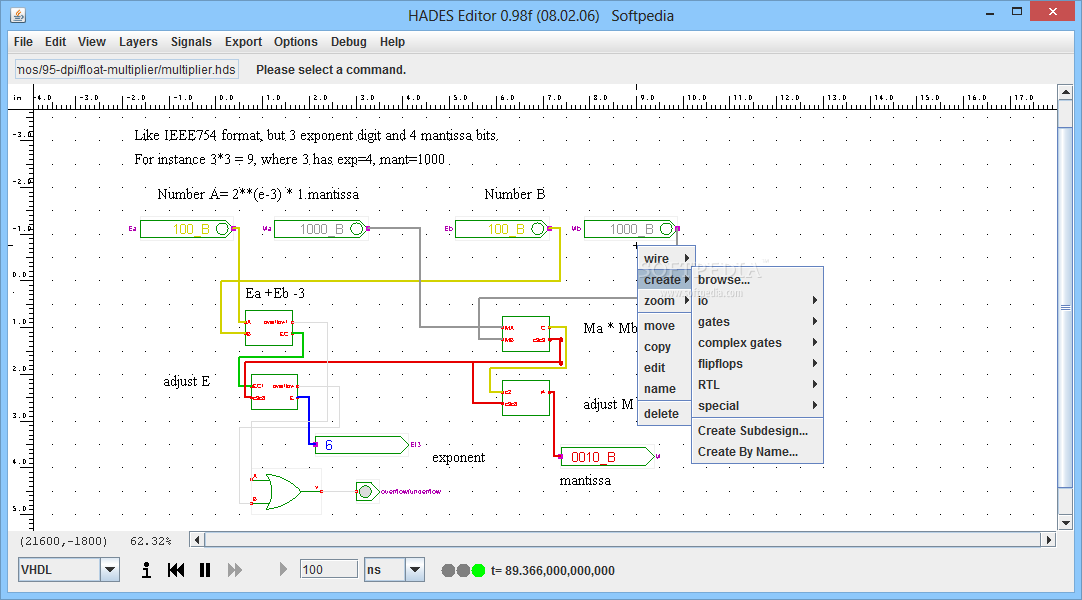Viewport: 1082px width, 600px height.
Task: Click the Mb input switch 1000_B
Action: (631, 229)
